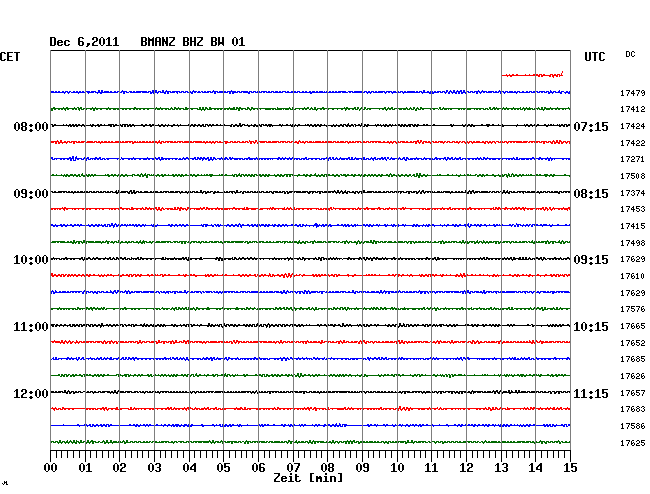Click DC value 17685
Viewport: 650px width, 494px height.
click(633, 359)
